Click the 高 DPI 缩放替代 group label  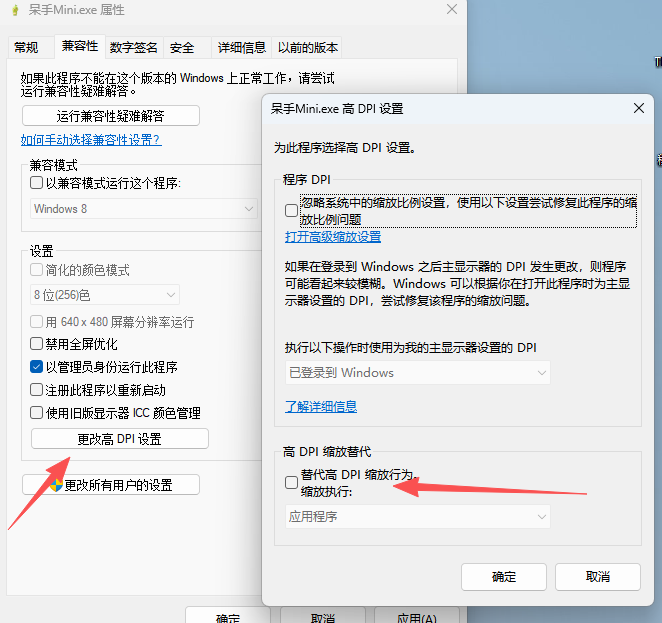coord(327,452)
